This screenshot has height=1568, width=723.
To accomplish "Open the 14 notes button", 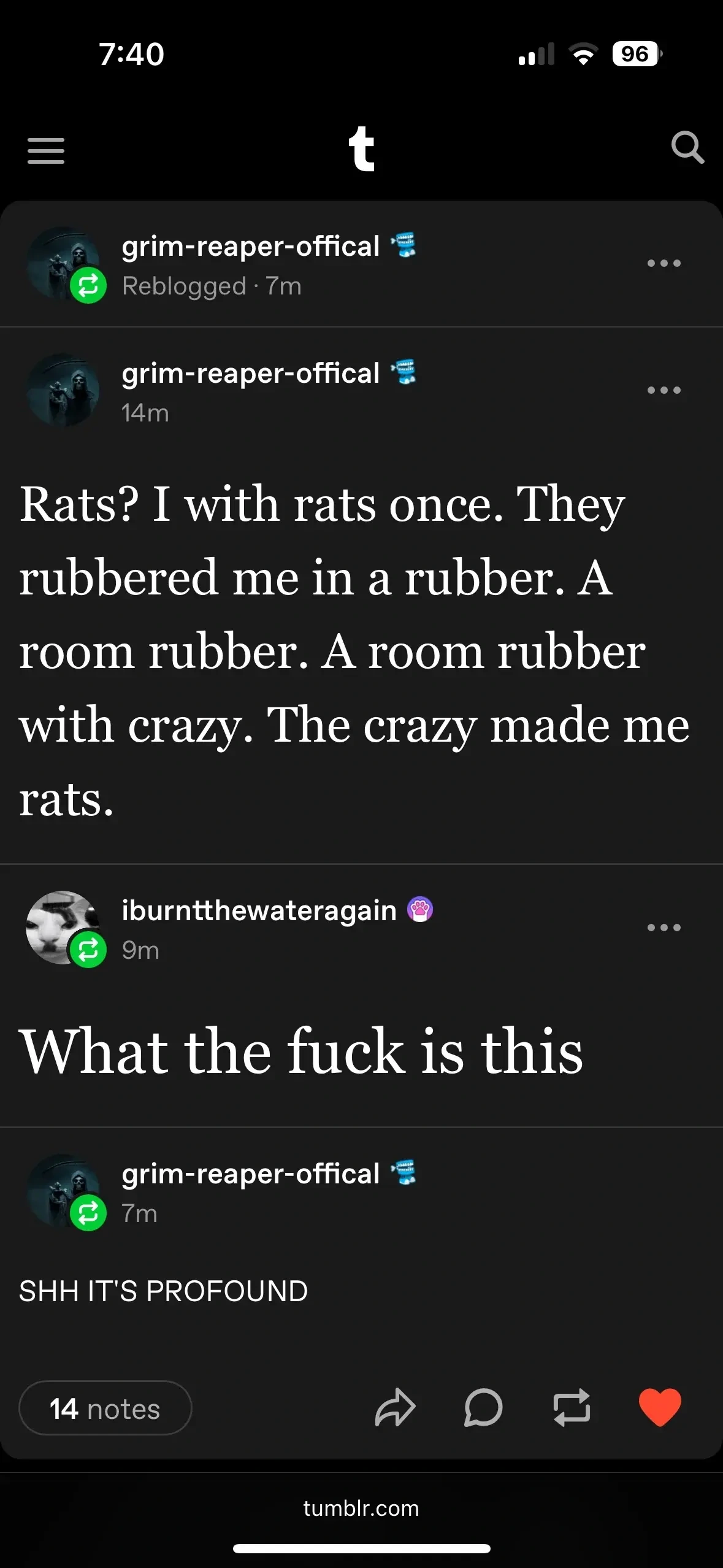I will [105, 1409].
